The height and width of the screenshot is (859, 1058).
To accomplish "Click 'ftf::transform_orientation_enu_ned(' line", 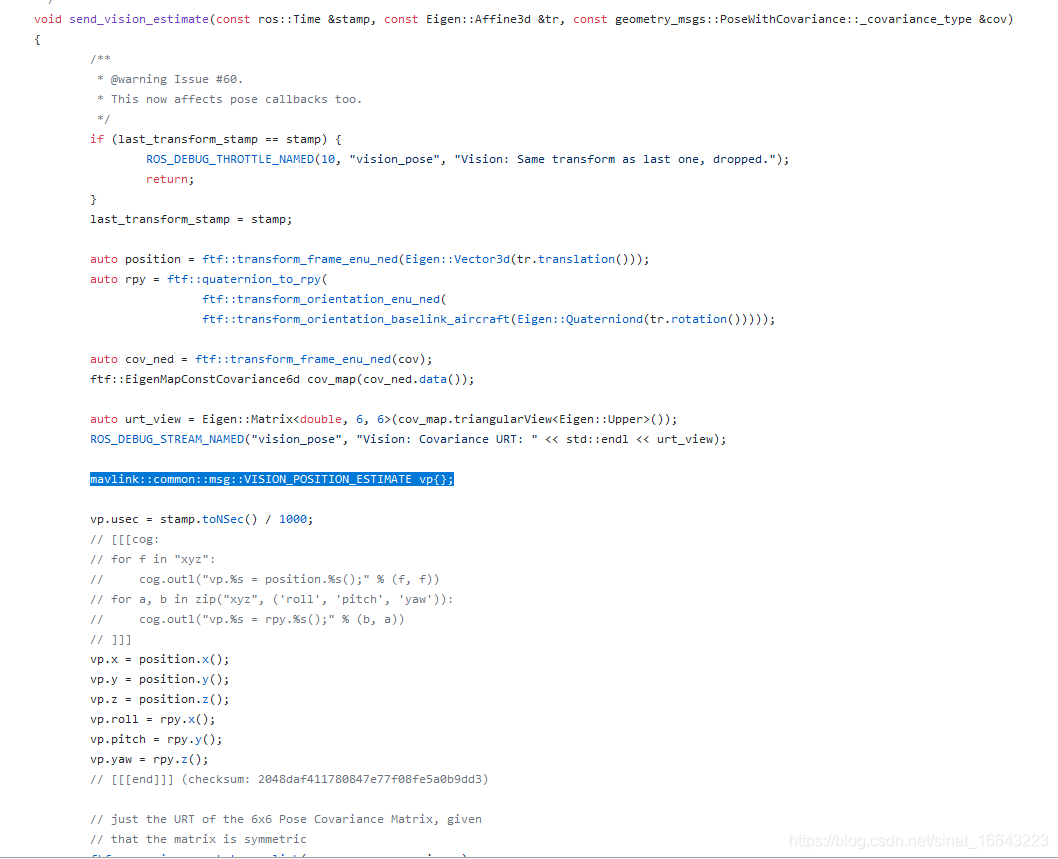I will click(325, 299).
